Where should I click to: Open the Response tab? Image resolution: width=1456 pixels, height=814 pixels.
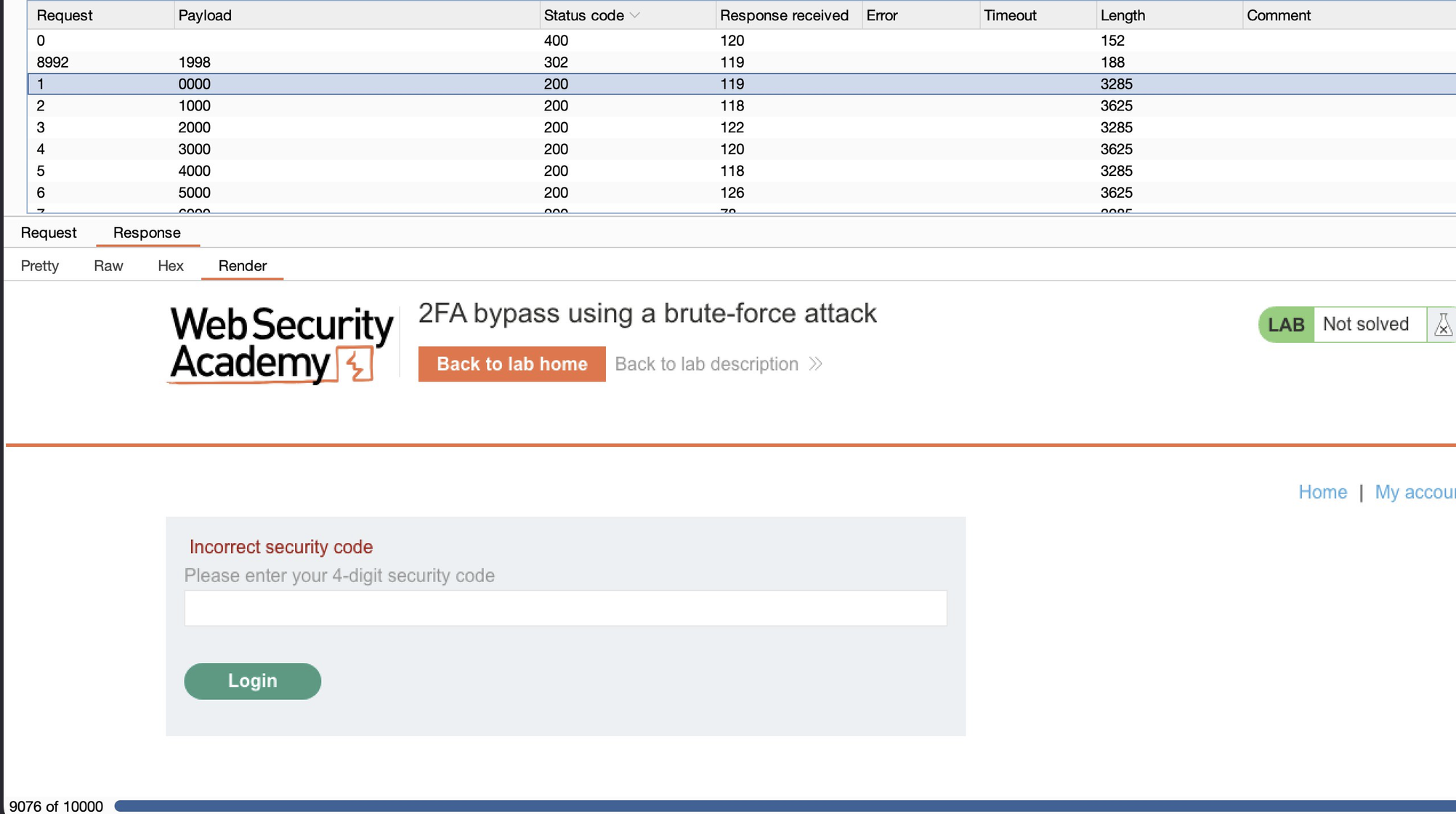click(147, 233)
